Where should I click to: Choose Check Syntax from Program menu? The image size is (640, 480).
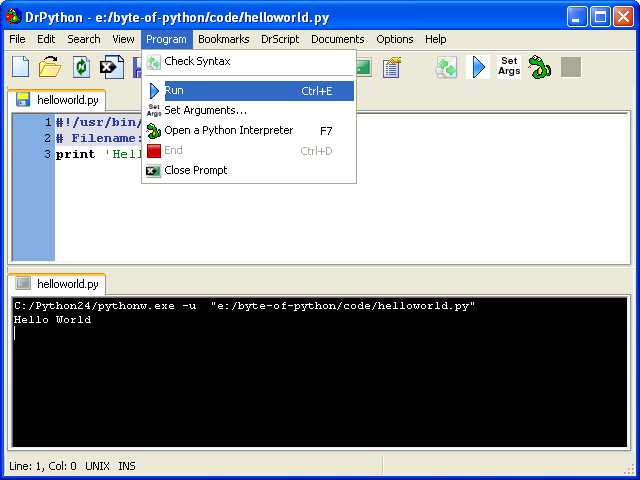249,62
